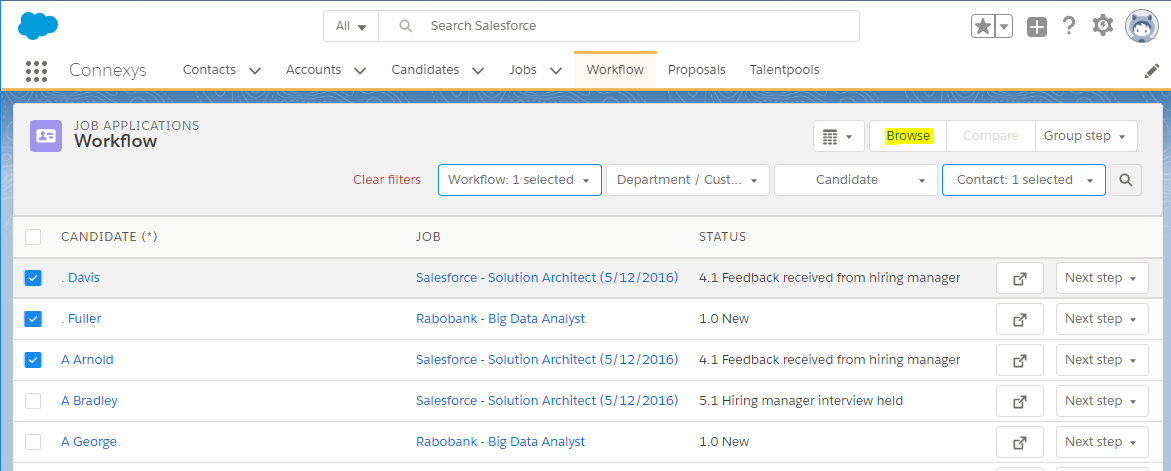Open candidate . Davis link
1171x471 pixels.
[80, 278]
